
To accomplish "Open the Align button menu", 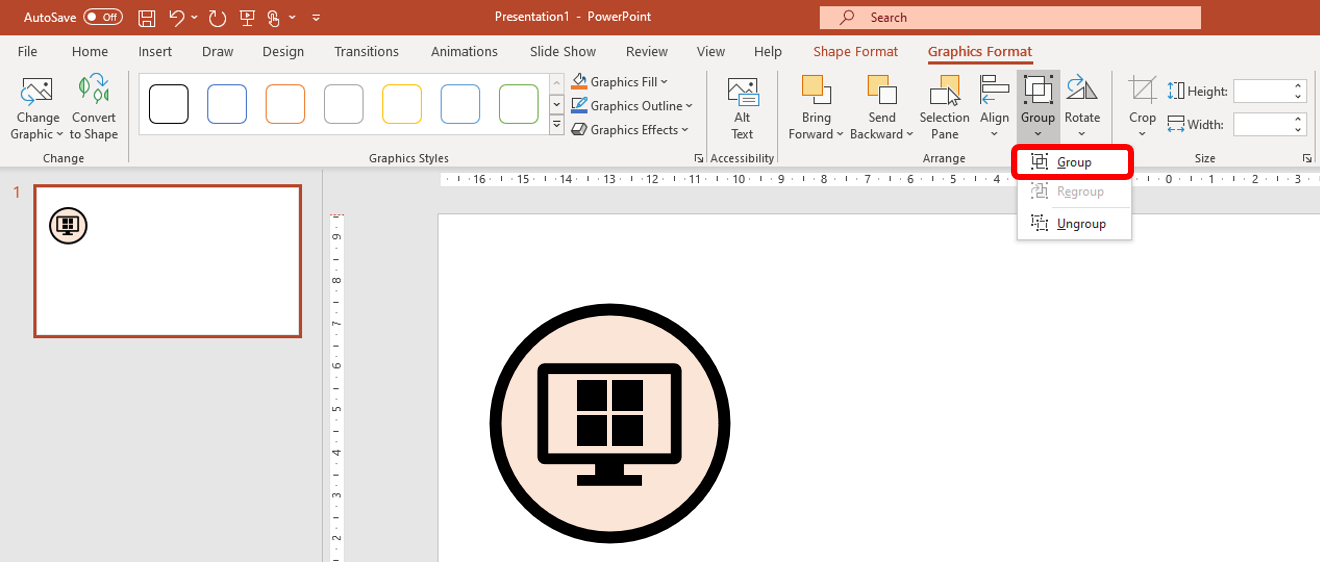I will point(994,108).
